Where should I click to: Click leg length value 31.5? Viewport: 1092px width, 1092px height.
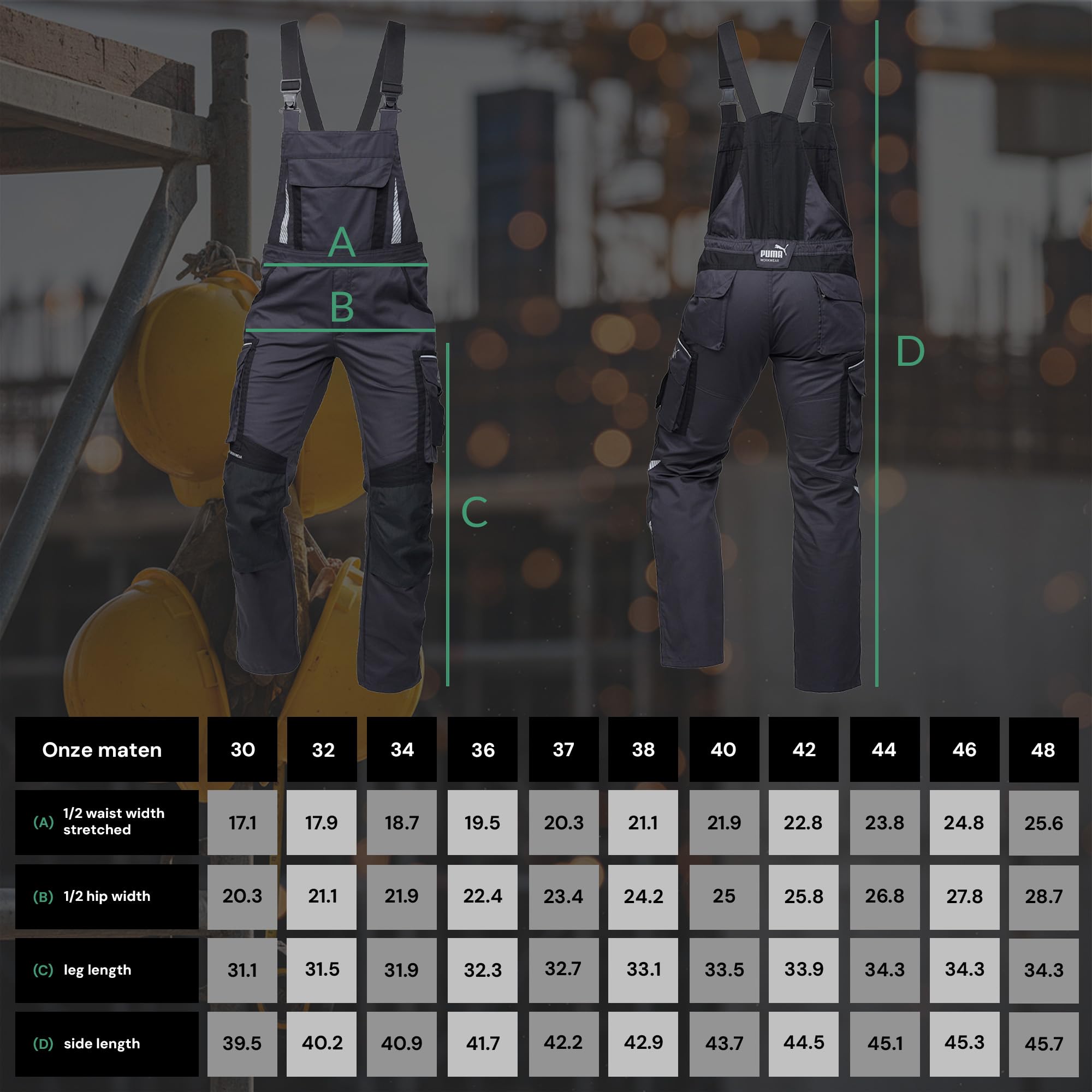click(322, 970)
